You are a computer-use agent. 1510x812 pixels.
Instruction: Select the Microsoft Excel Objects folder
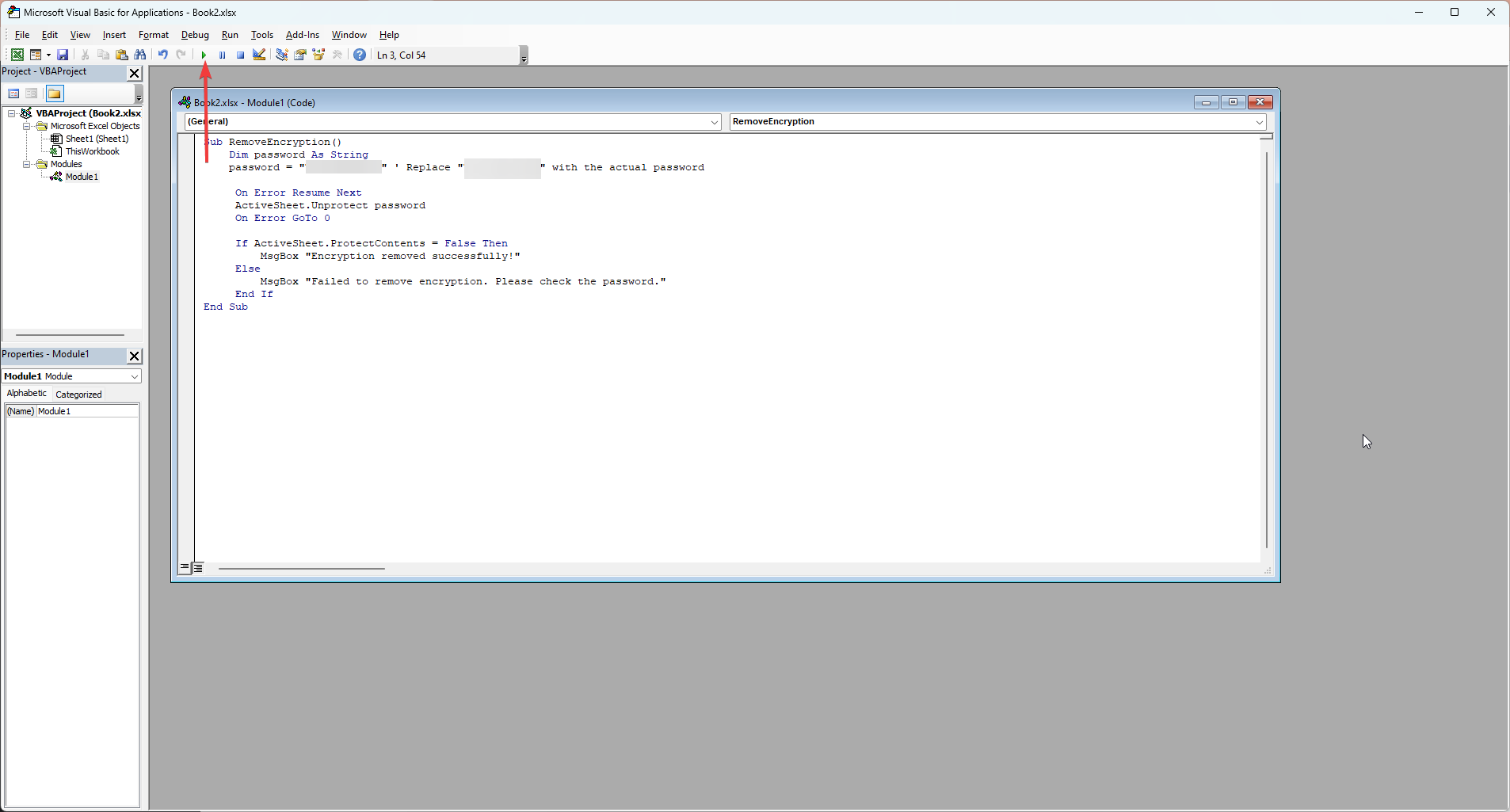[x=95, y=126]
